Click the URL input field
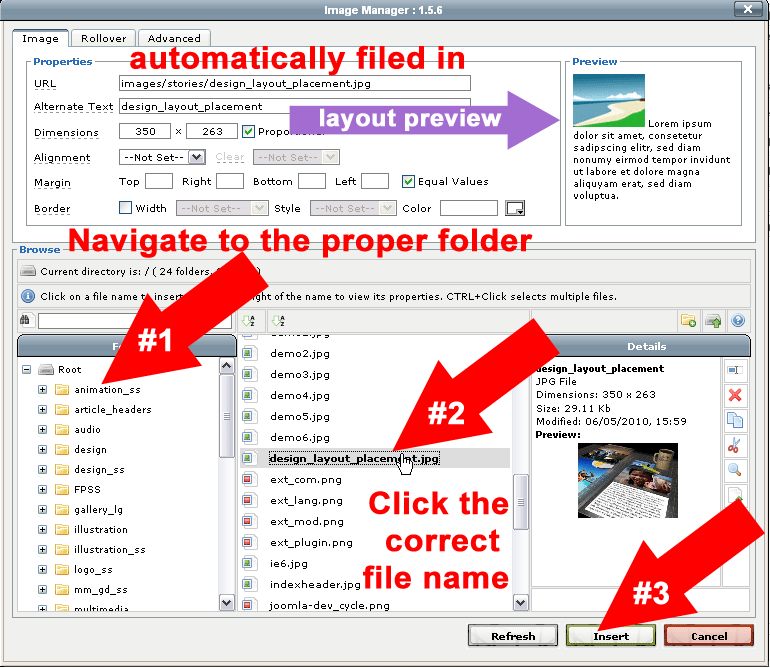The image size is (770, 668). click(x=295, y=83)
